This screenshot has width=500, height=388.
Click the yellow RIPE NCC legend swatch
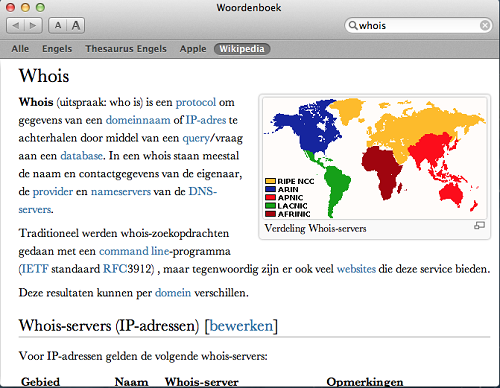coord(270,181)
